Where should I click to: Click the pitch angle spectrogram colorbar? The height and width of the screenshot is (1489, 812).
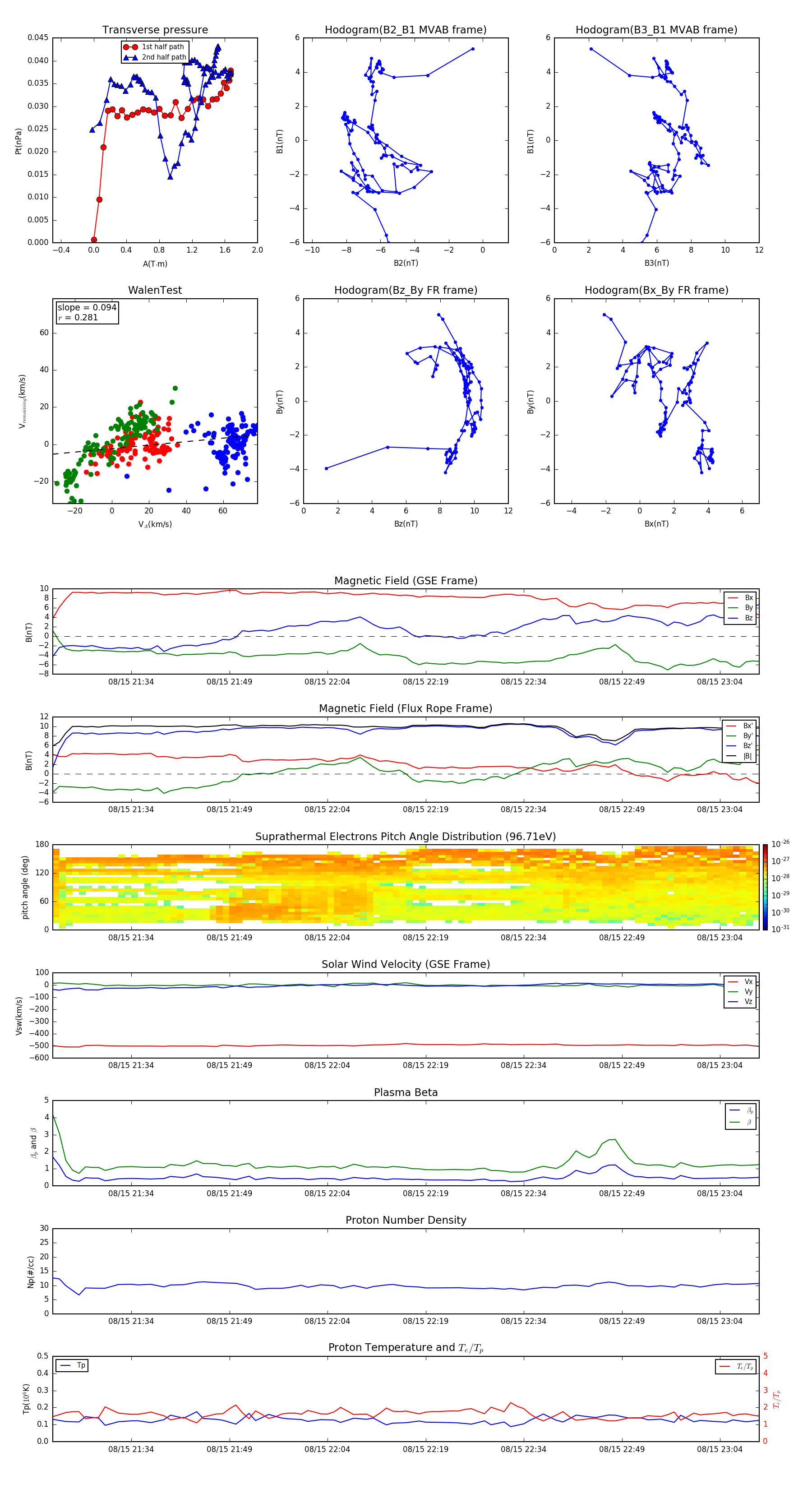(x=765, y=887)
